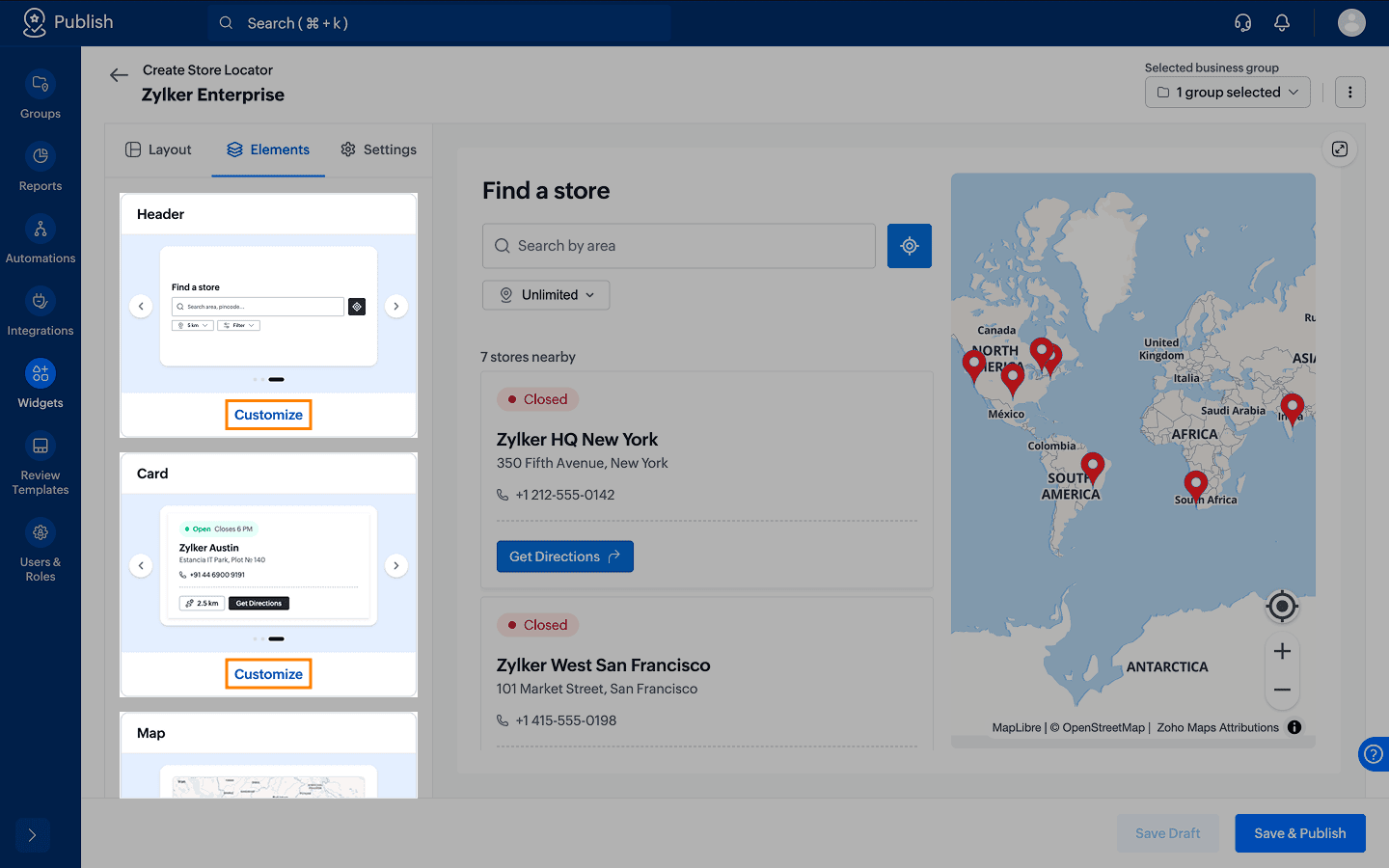The image size is (1389, 868).
Task: Click the Zylker HQ New York store name
Action: click(577, 440)
